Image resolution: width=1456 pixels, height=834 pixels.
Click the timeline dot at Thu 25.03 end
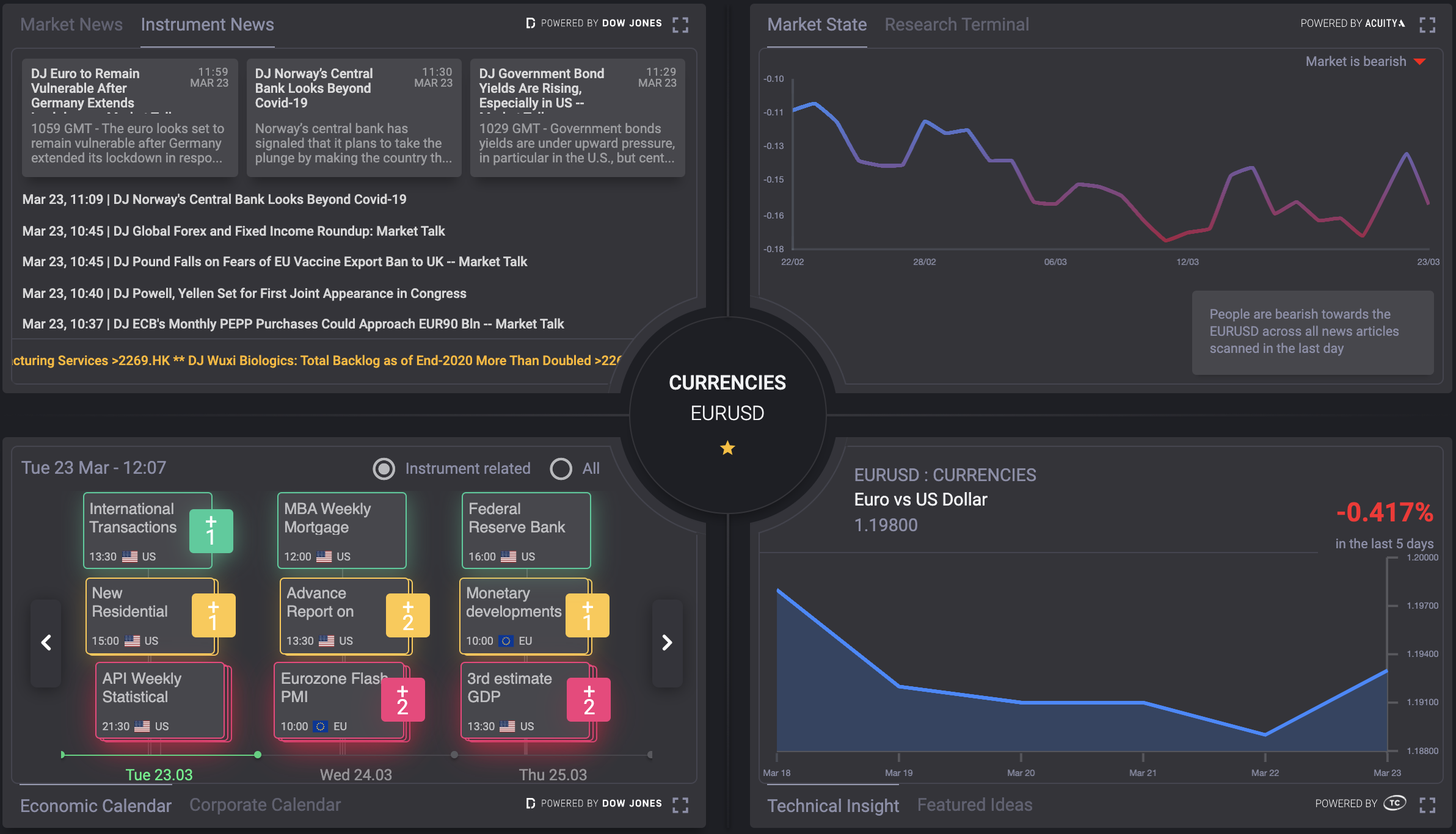(650, 755)
